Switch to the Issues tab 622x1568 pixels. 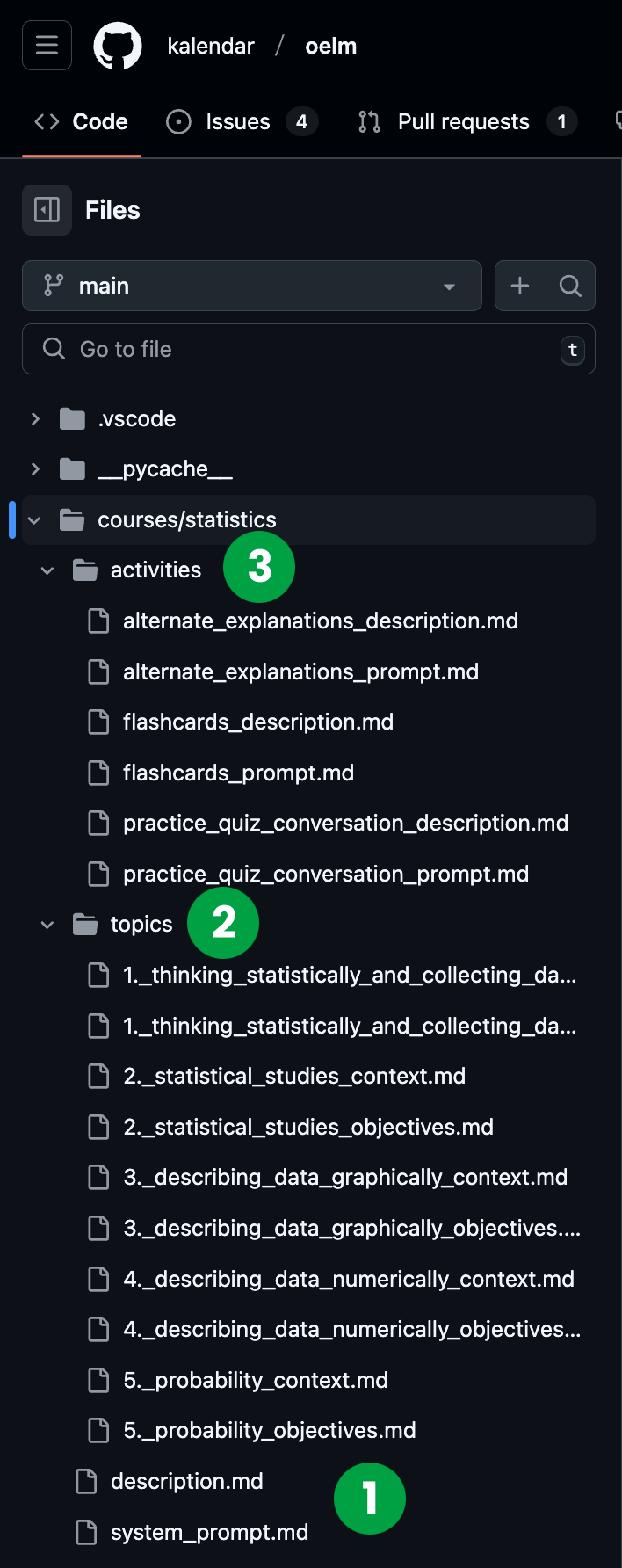241,121
